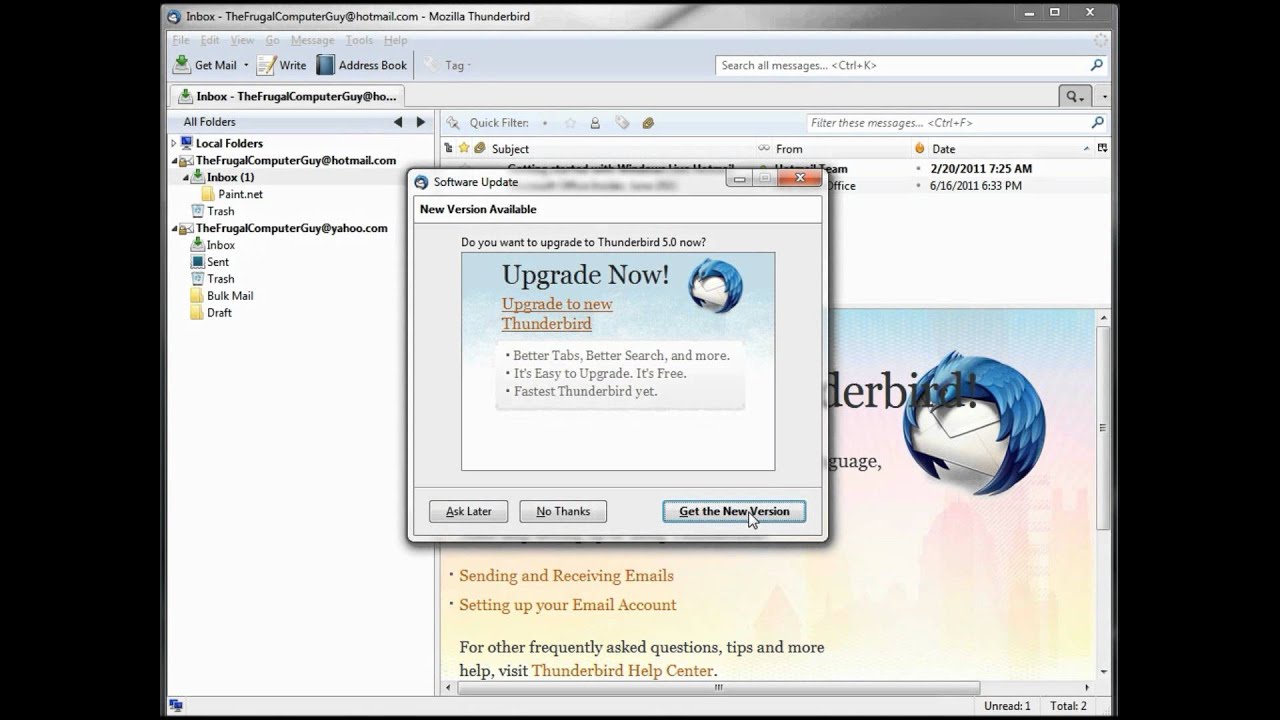Image resolution: width=1280 pixels, height=720 pixels.
Task: Open the list all tabs dropdown arrow
Action: [x=1104, y=97]
